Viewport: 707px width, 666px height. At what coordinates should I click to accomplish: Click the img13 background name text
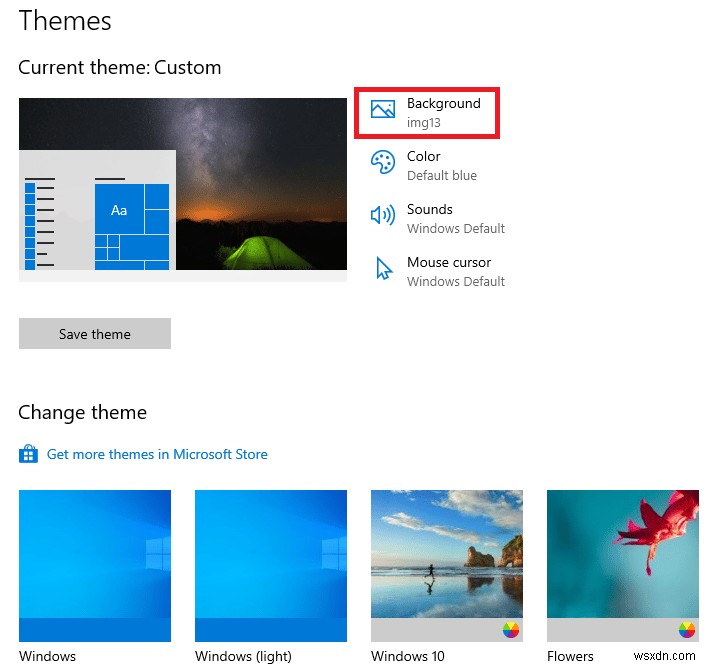point(424,123)
